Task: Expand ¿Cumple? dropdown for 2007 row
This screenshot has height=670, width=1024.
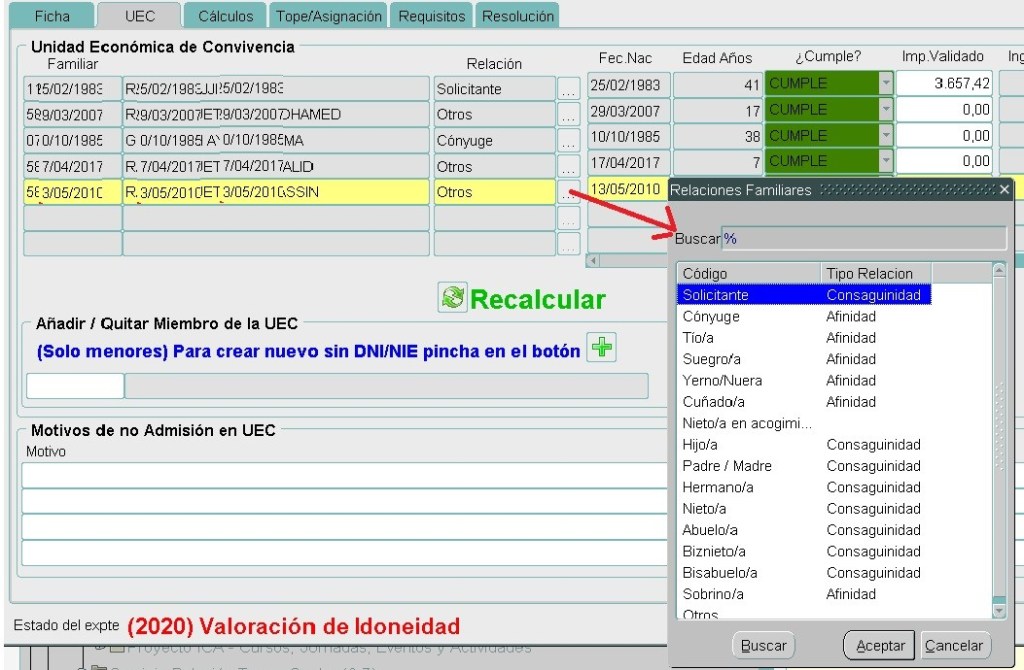Action: (x=885, y=110)
